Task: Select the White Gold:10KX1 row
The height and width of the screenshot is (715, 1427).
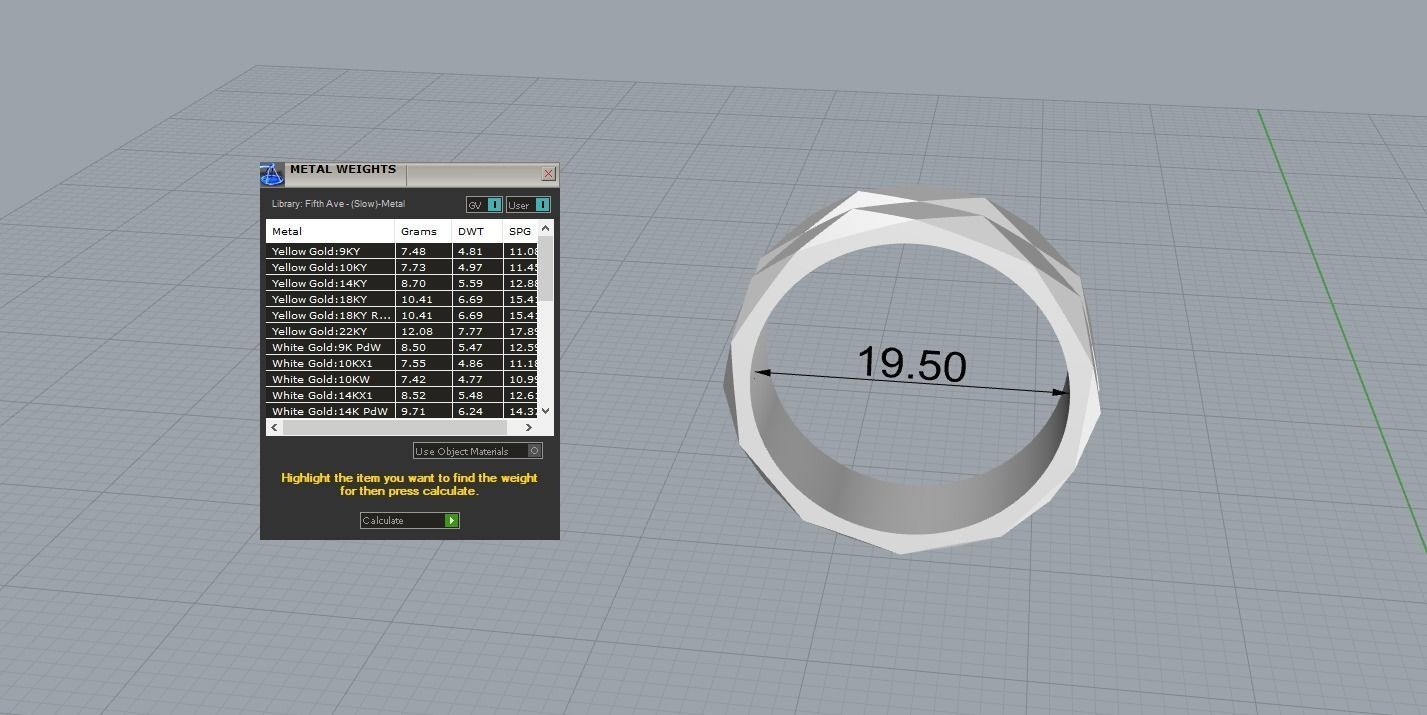Action: point(402,363)
